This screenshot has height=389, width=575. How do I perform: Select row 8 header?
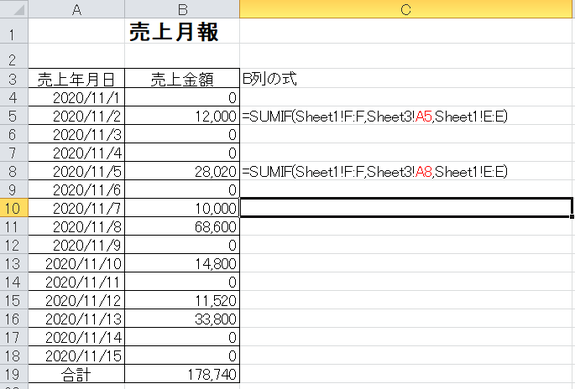click(14, 171)
